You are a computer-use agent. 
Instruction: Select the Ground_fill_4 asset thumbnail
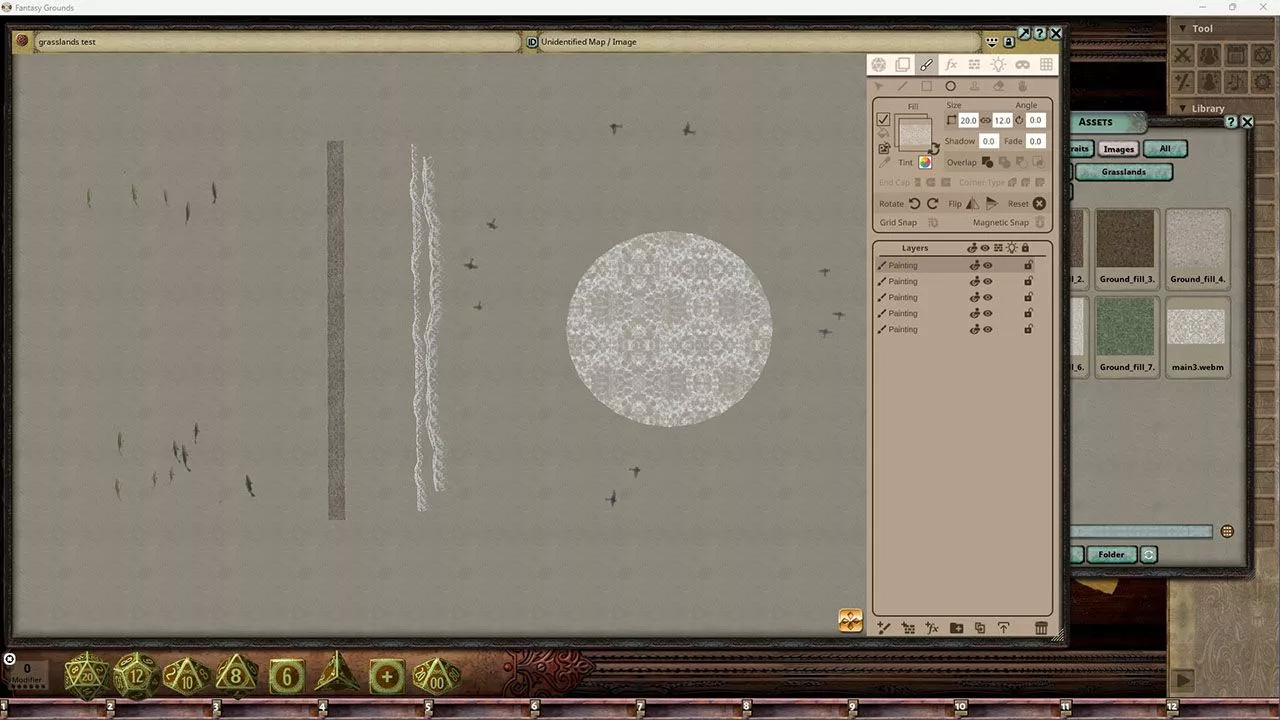click(1197, 240)
